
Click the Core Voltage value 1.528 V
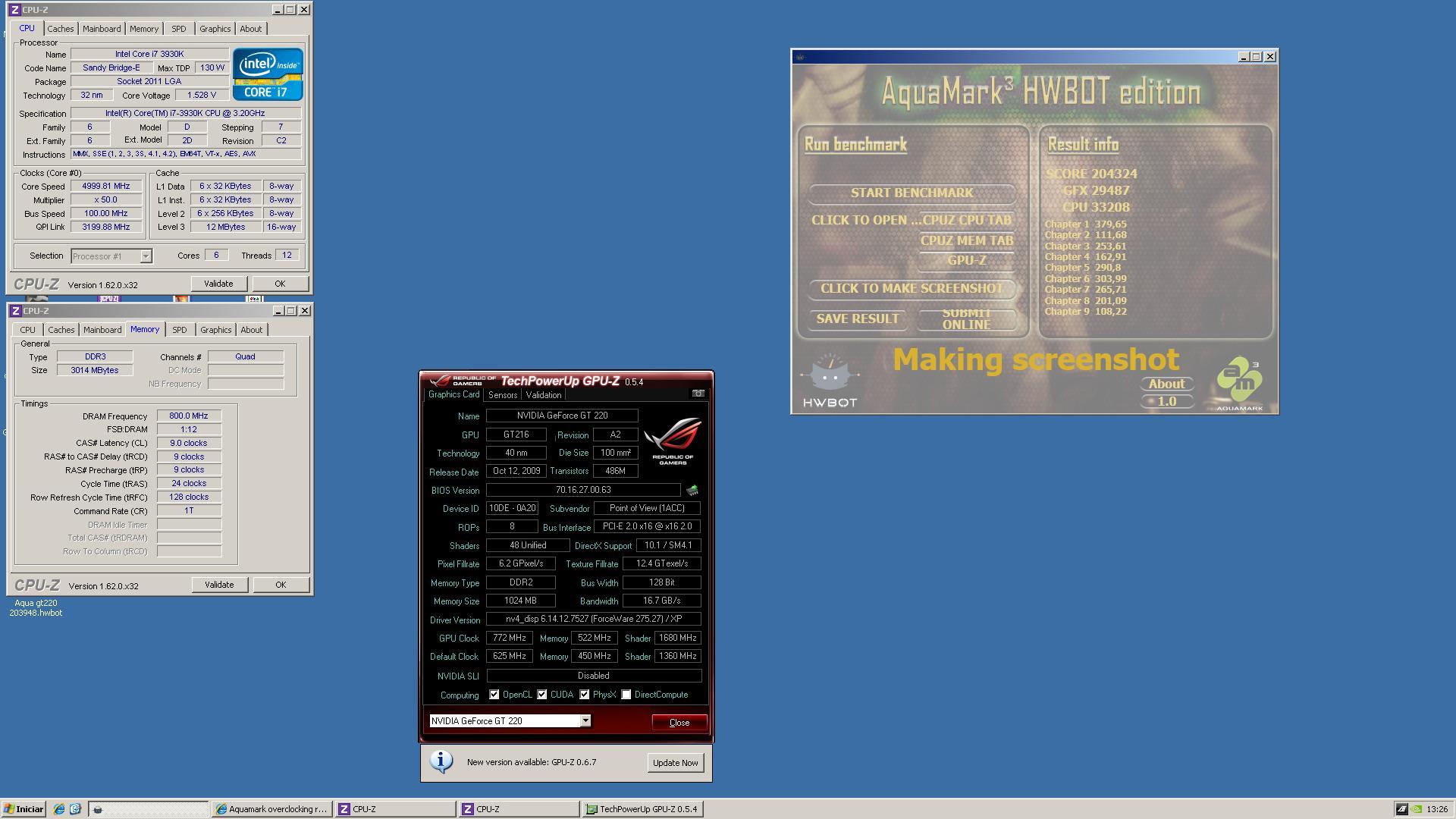click(x=201, y=96)
